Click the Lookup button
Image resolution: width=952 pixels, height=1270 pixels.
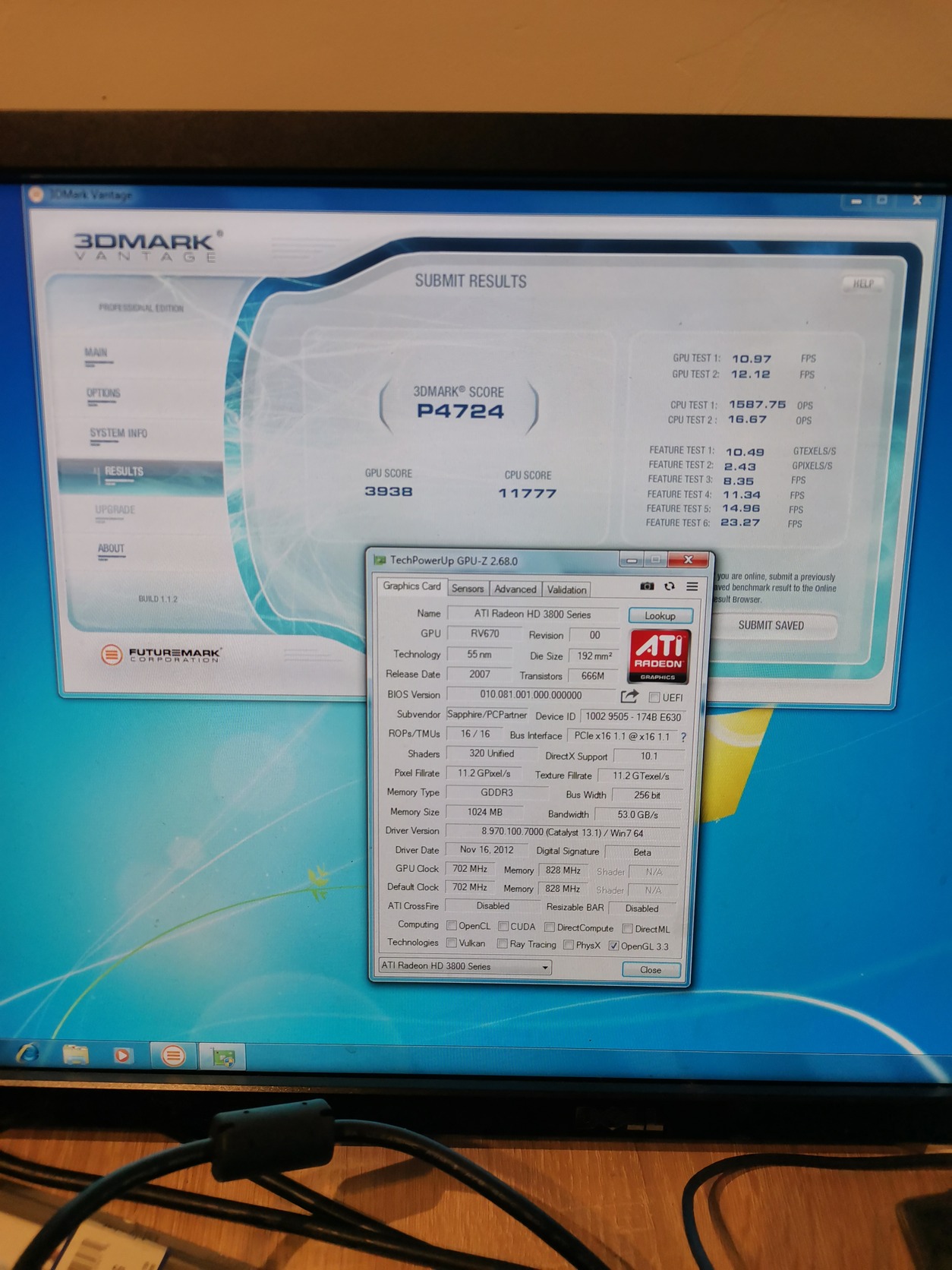[660, 615]
